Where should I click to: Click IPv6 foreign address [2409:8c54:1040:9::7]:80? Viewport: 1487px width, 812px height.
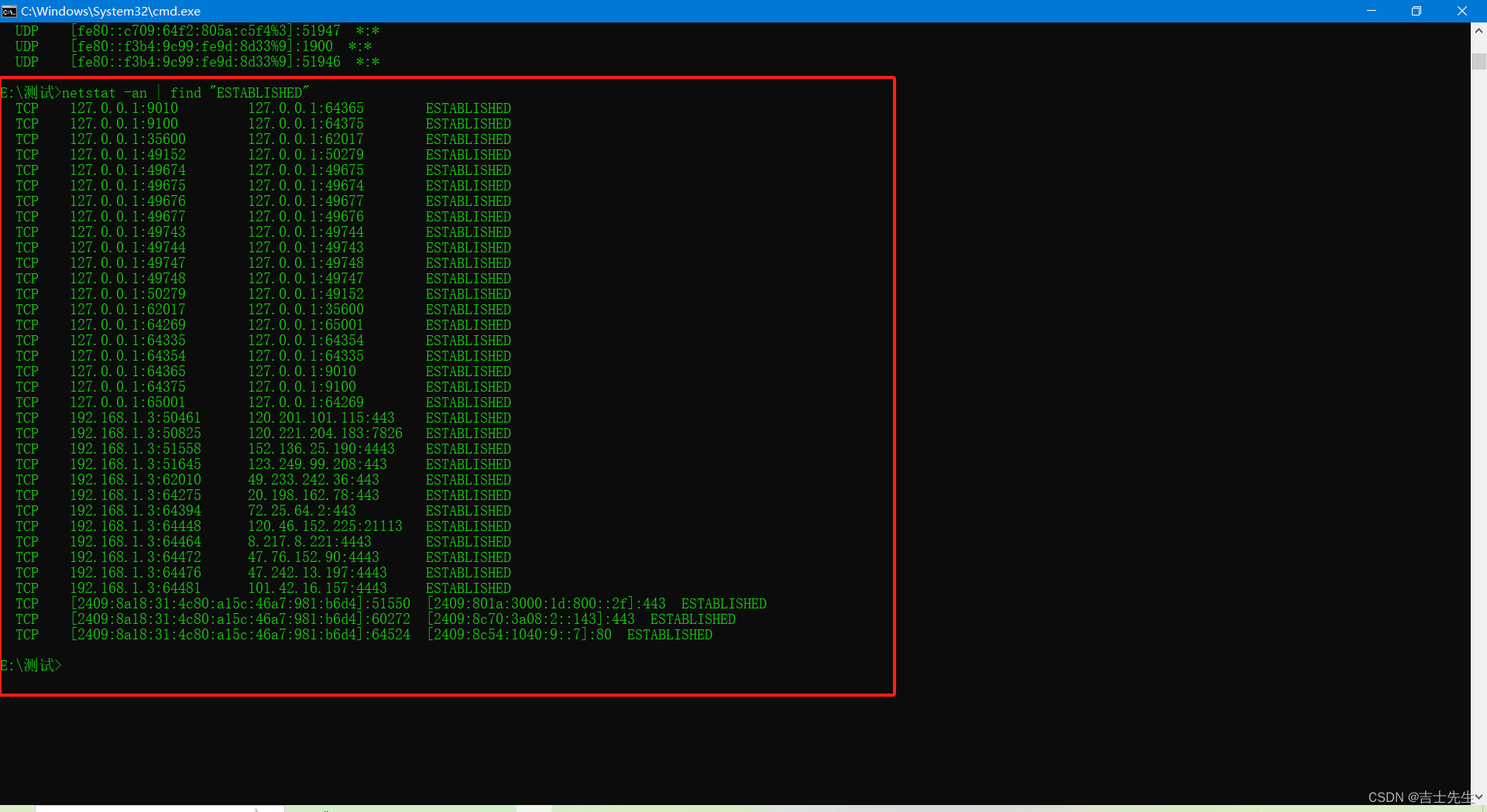(x=520, y=635)
